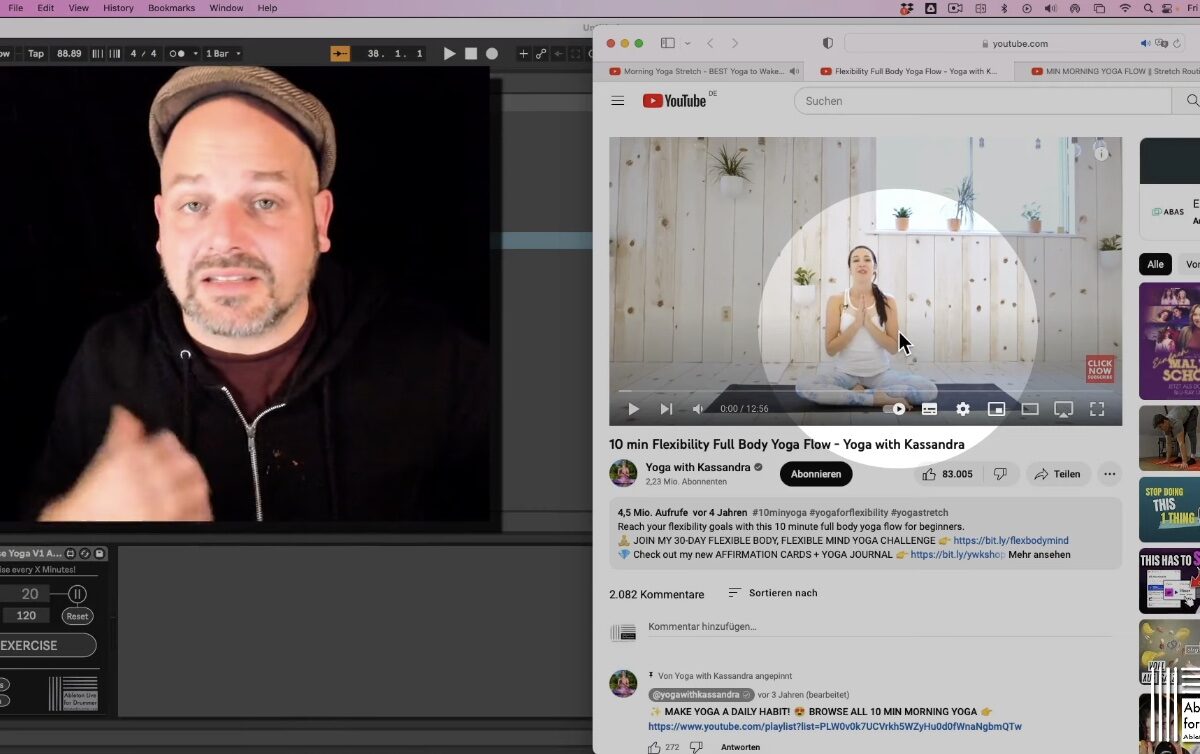Open the 'Sortieren nach' comment sort menu
This screenshot has width=1200, height=754.
(x=772, y=593)
